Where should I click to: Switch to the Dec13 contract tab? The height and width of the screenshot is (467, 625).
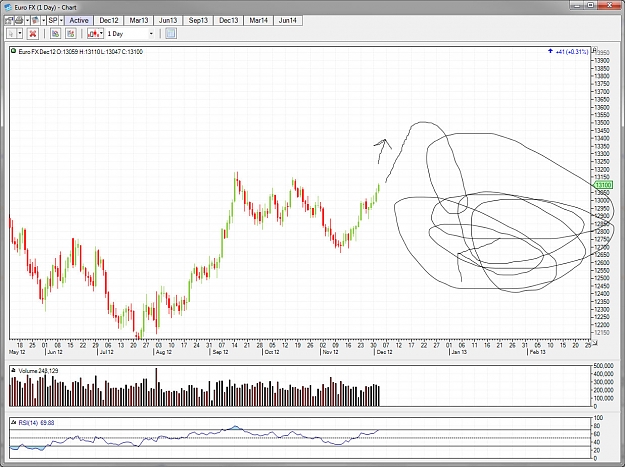click(x=228, y=20)
